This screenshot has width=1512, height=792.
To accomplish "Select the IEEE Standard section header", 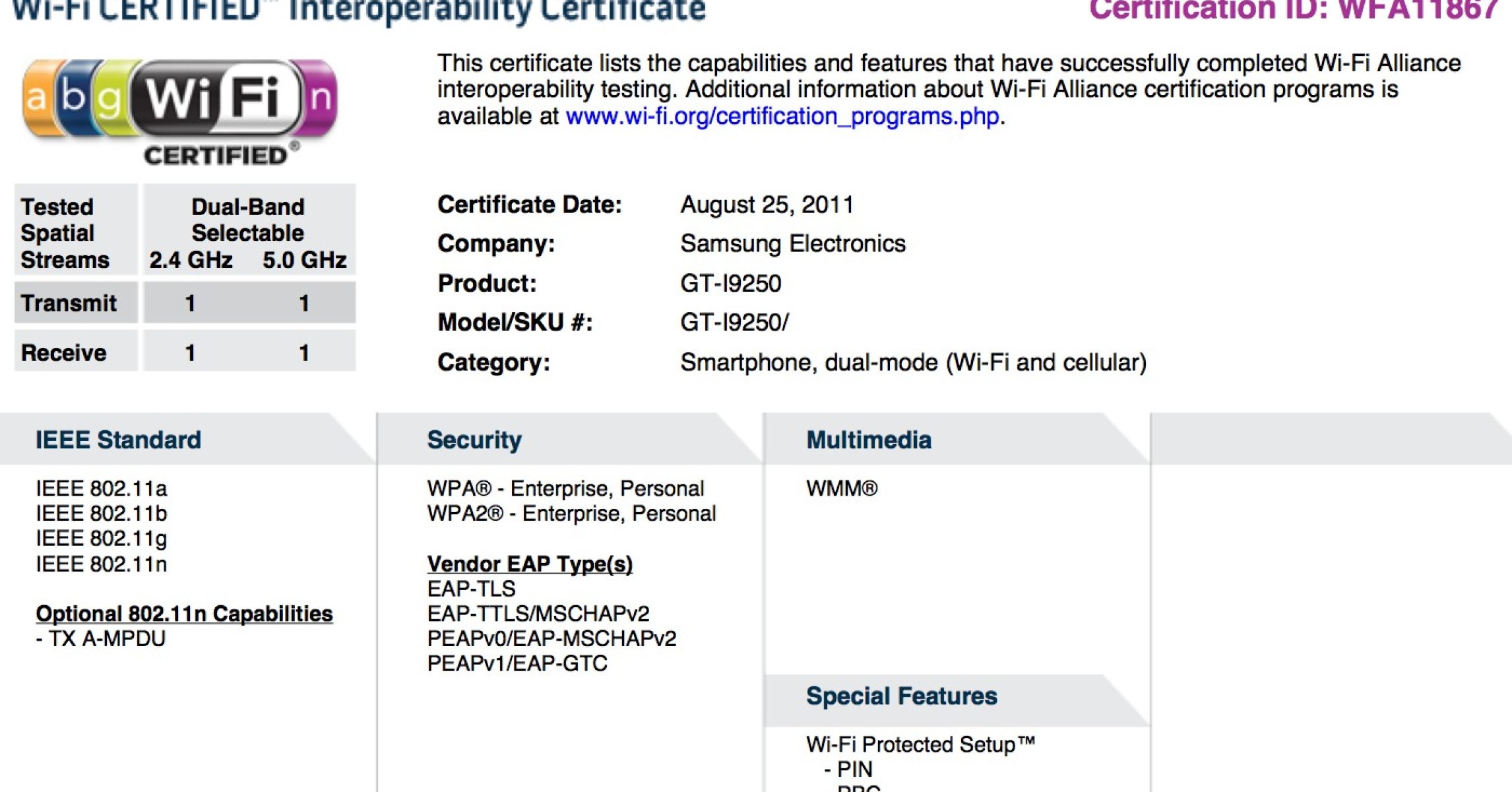I will click(118, 440).
